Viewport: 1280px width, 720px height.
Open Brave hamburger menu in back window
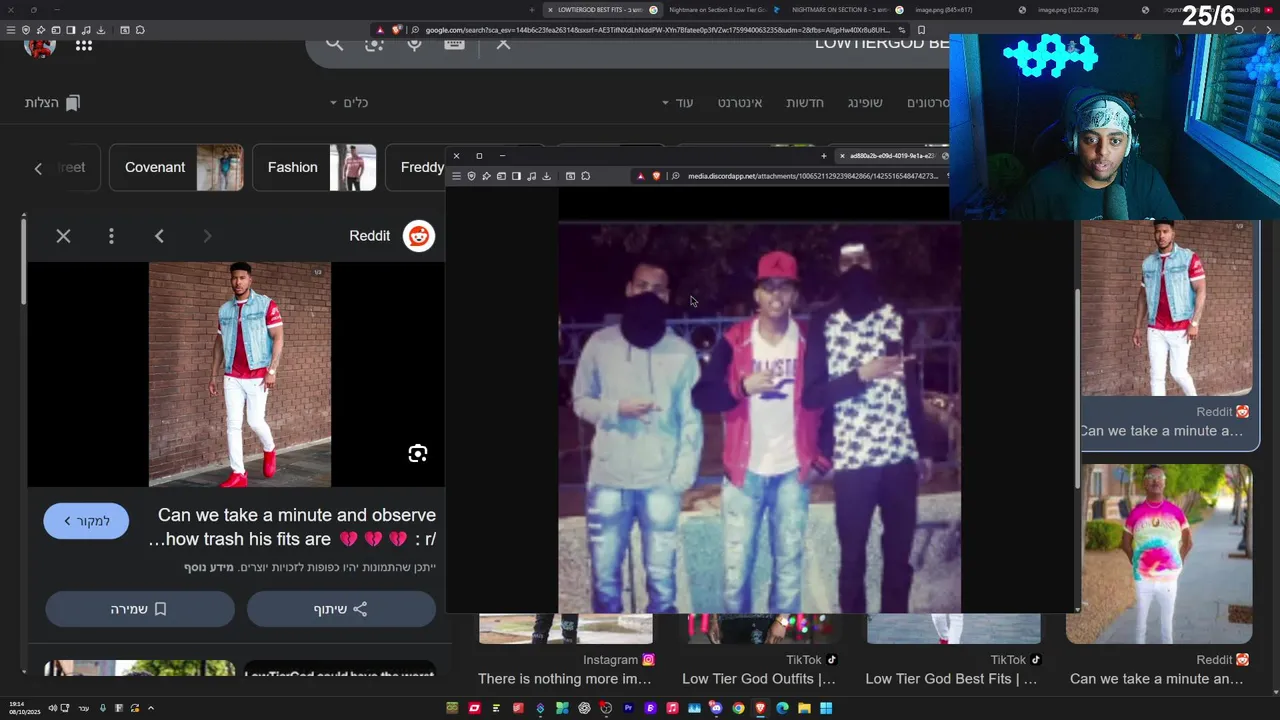pyautogui.click(x=11, y=30)
